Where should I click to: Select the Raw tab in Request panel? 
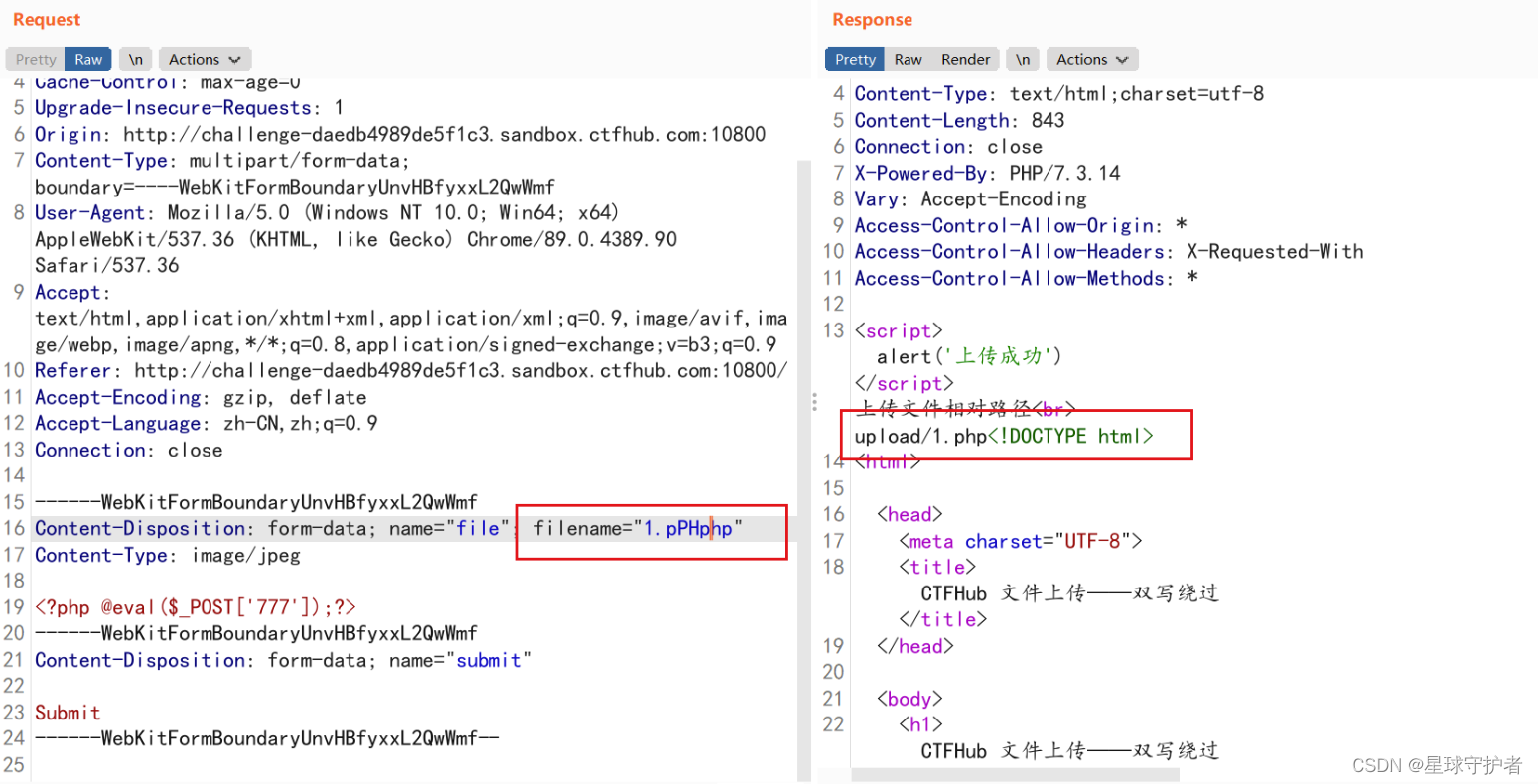(x=88, y=60)
